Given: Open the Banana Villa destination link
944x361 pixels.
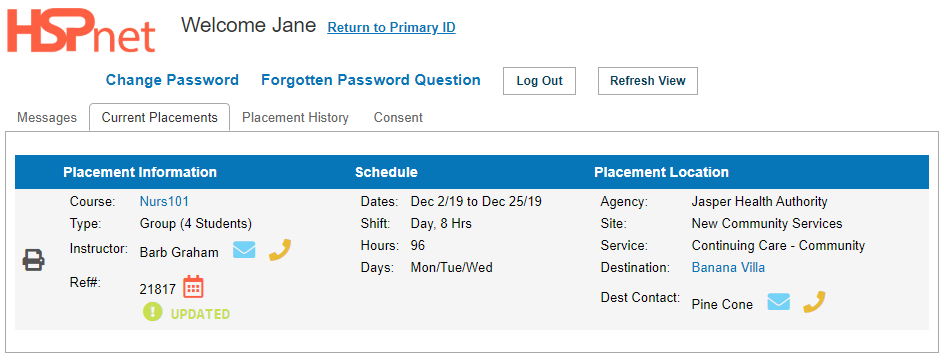Looking at the screenshot, I should click(728, 267).
